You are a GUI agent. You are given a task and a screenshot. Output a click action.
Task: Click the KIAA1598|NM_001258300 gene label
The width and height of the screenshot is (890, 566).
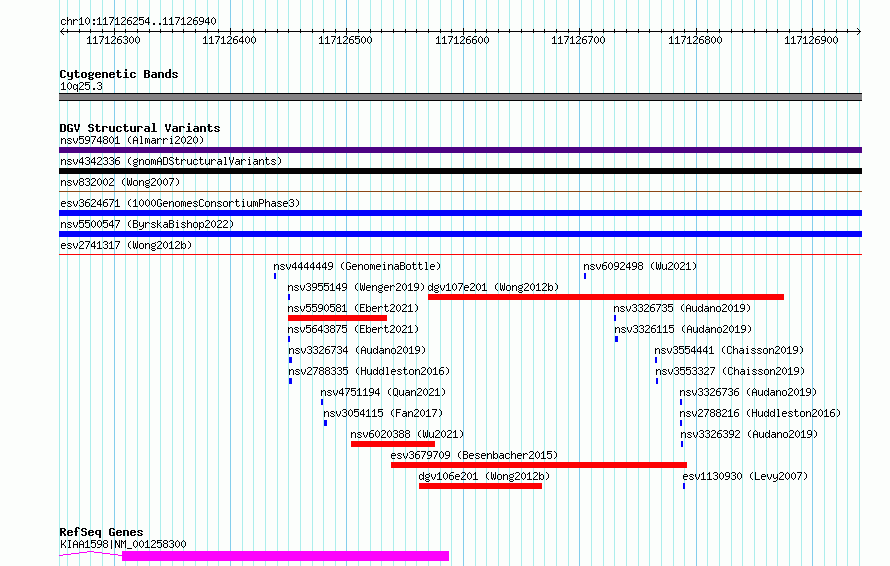point(123,544)
